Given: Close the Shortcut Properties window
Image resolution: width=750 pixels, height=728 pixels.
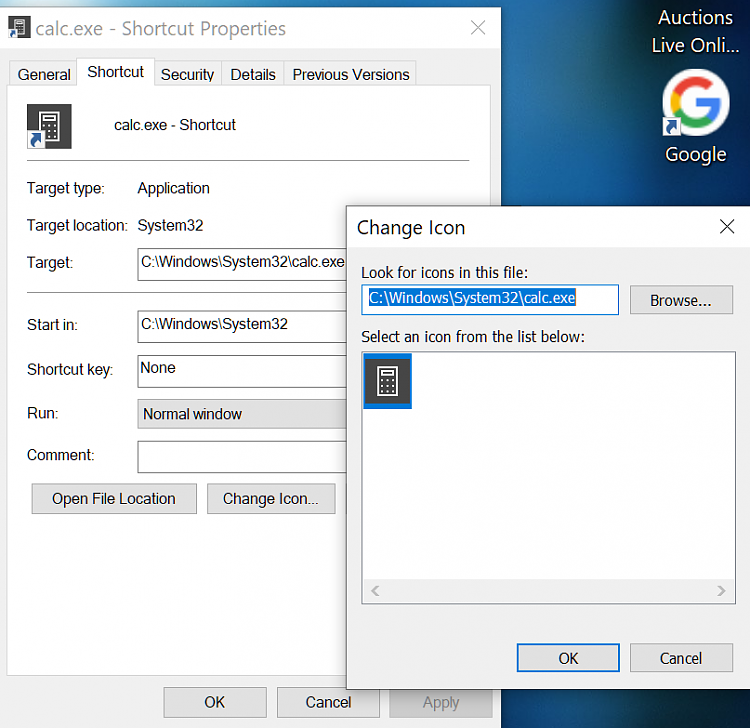Looking at the screenshot, I should tap(478, 28).
